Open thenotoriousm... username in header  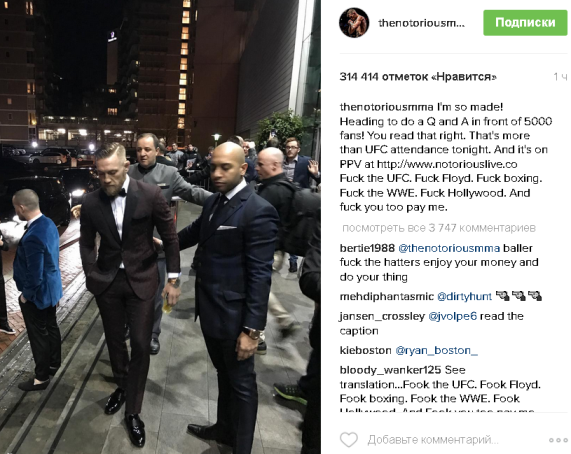point(421,23)
